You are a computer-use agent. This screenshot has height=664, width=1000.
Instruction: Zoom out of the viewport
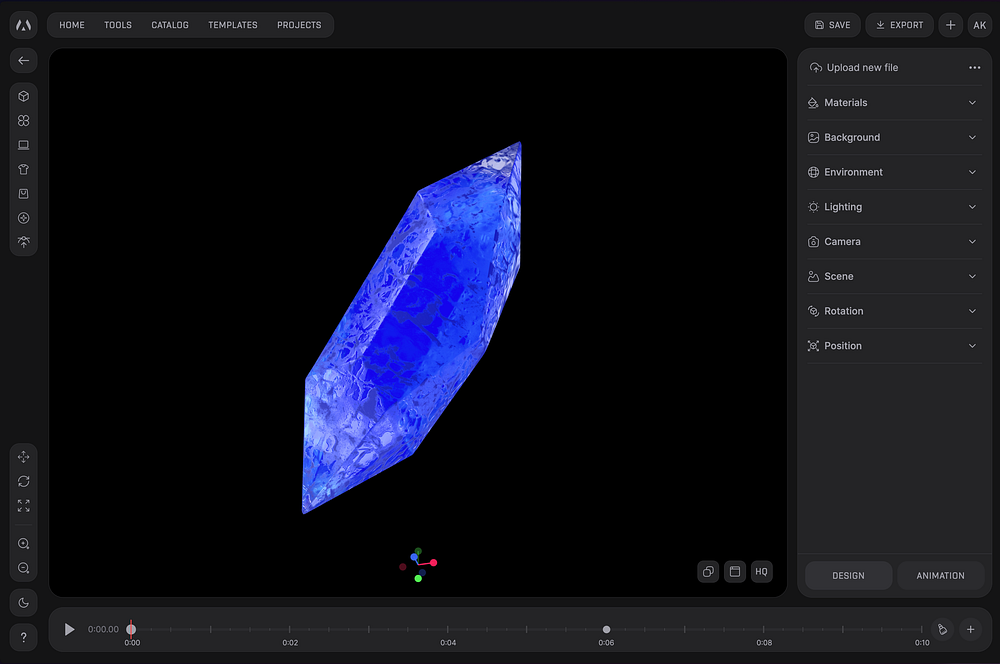[24, 568]
